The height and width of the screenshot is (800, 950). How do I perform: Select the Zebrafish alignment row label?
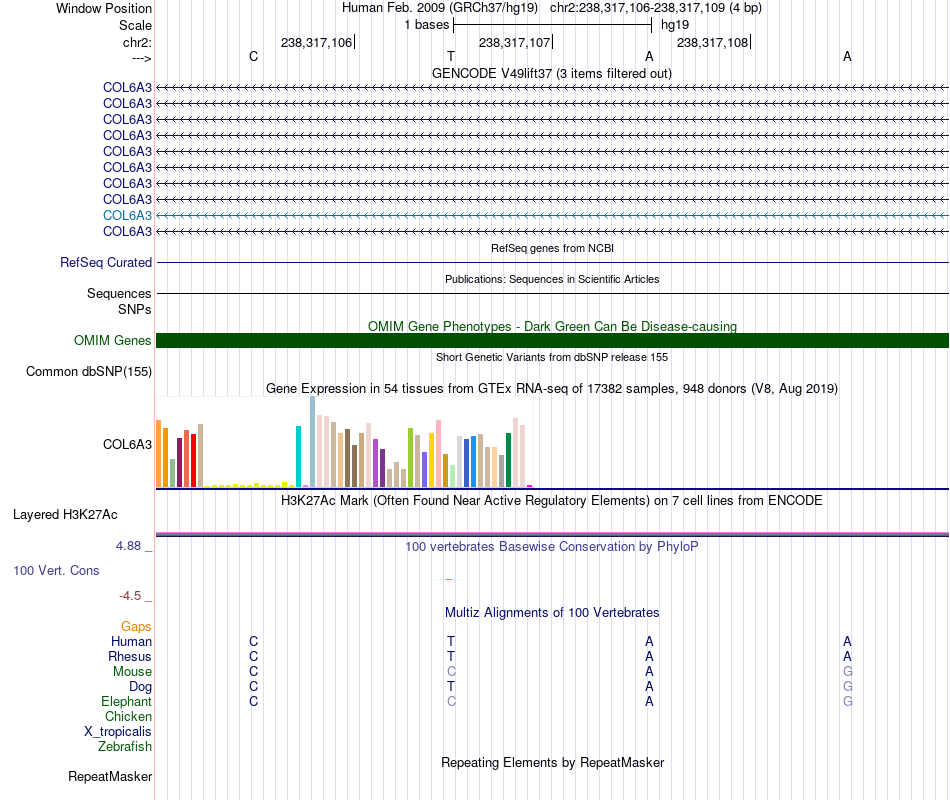[x=125, y=747]
